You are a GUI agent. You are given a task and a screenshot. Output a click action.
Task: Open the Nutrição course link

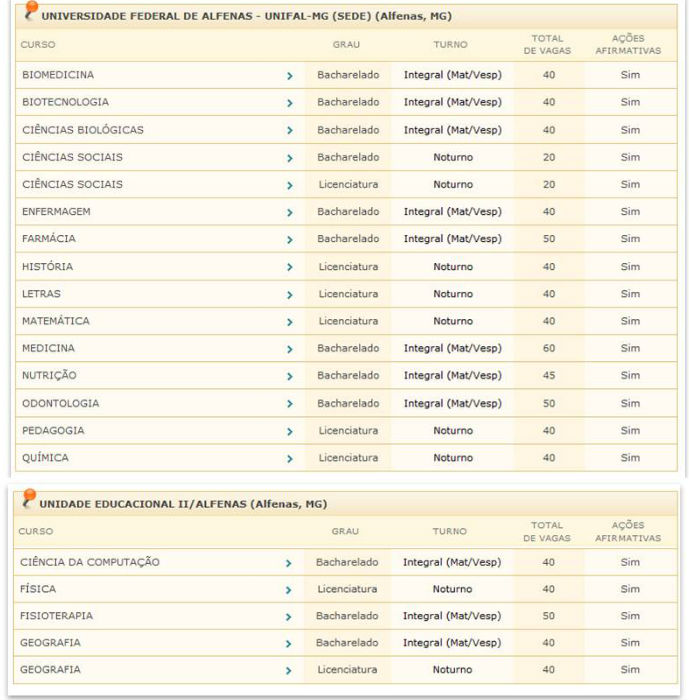pos(49,376)
